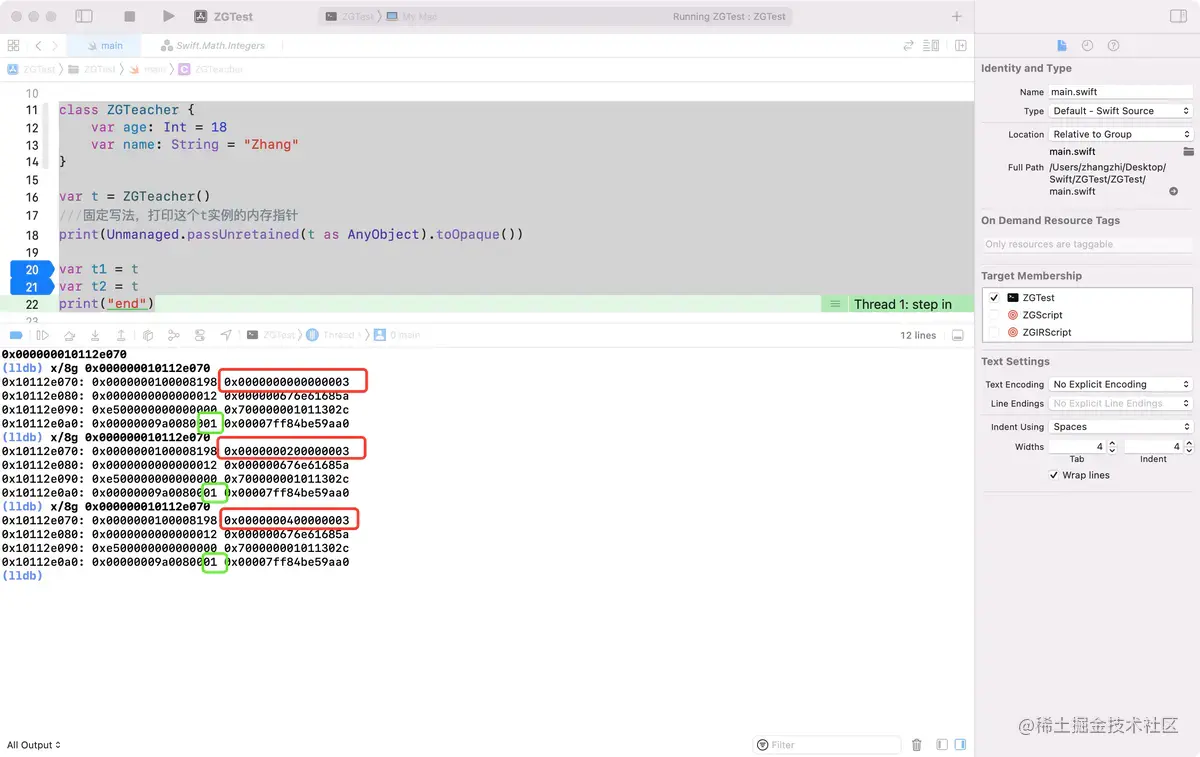The image size is (1200, 757).
Task: Add a new editor or library item
Action: click(957, 17)
